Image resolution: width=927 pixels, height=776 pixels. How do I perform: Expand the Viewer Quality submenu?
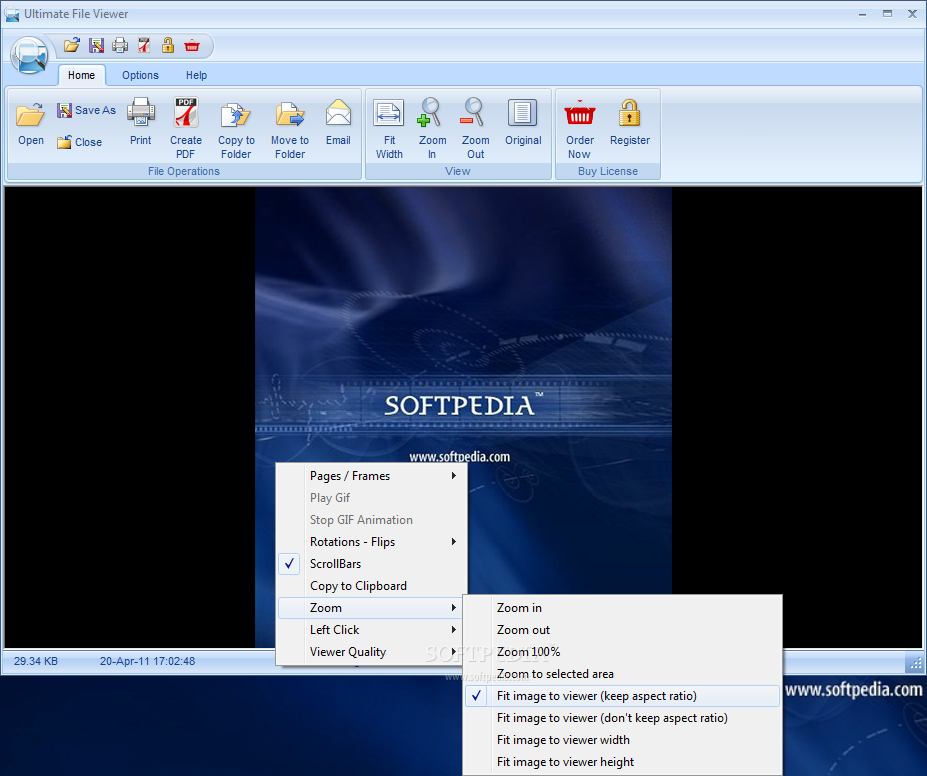point(372,652)
